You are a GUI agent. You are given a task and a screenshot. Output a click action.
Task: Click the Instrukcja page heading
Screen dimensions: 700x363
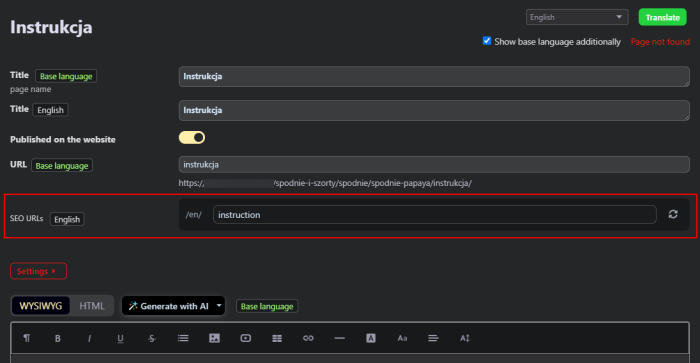(x=51, y=27)
